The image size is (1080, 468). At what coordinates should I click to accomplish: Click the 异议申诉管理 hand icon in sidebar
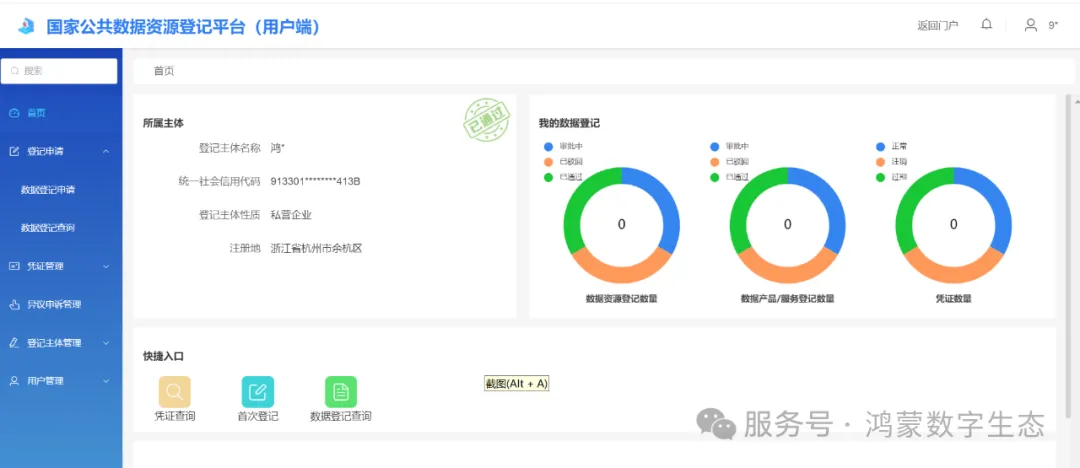coord(14,304)
